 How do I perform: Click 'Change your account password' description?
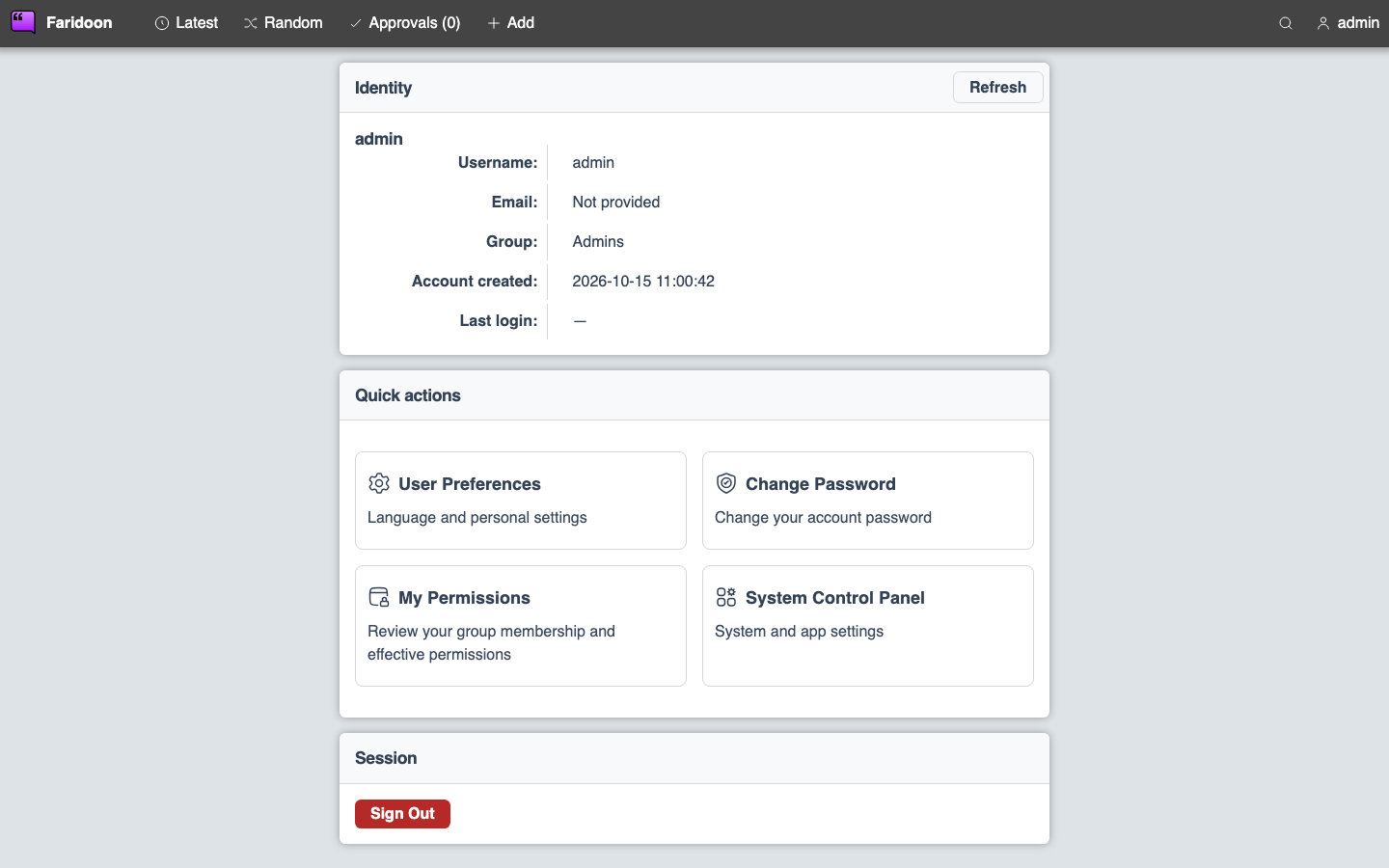coord(823,518)
